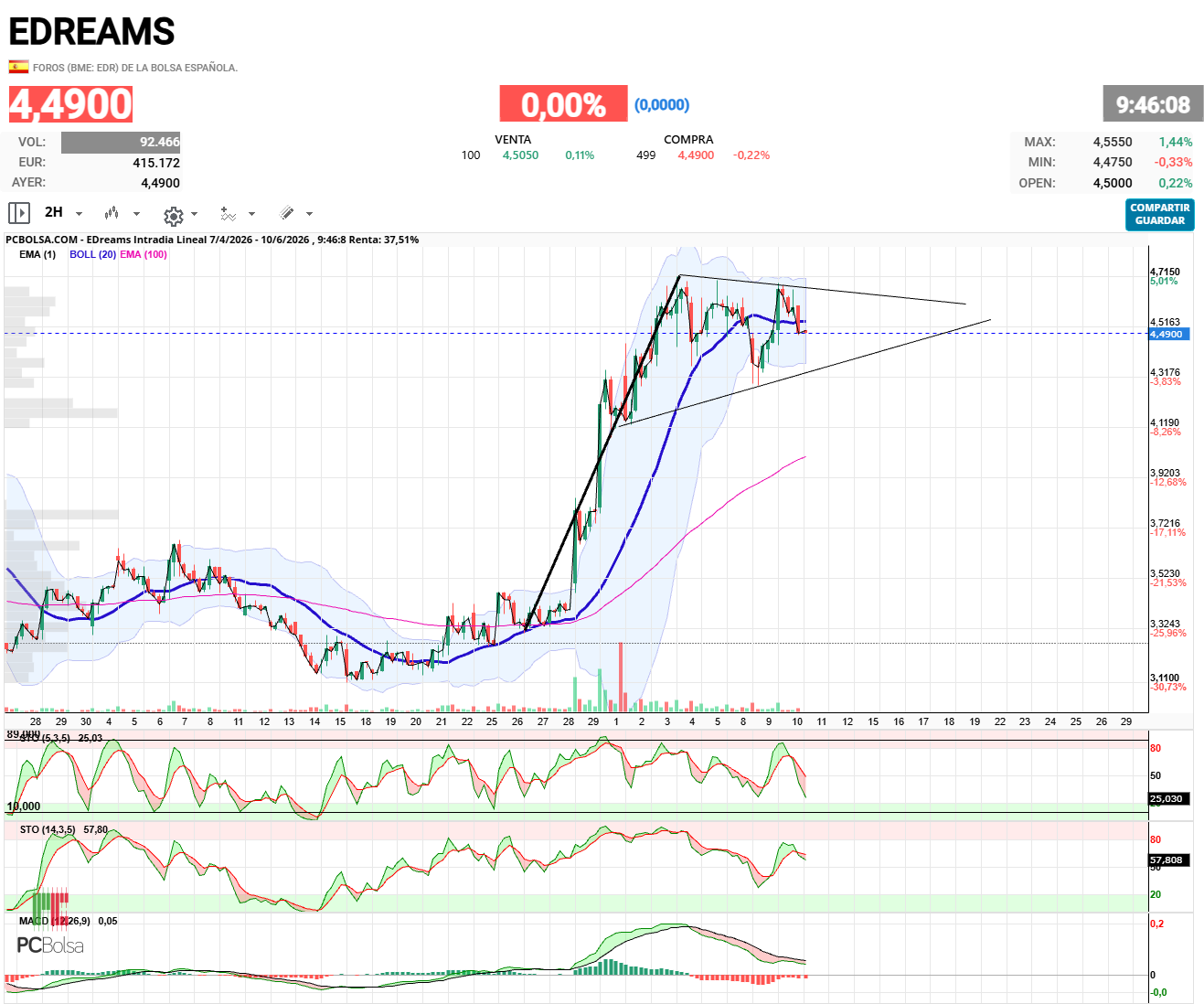Click the 57,808 stochastic axis marker
This screenshot has height=1004, width=1204.
tap(1167, 860)
